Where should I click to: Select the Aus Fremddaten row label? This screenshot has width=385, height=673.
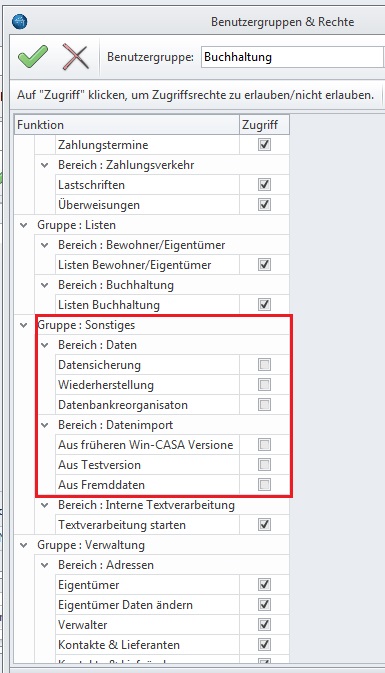pyautogui.click(x=102, y=485)
